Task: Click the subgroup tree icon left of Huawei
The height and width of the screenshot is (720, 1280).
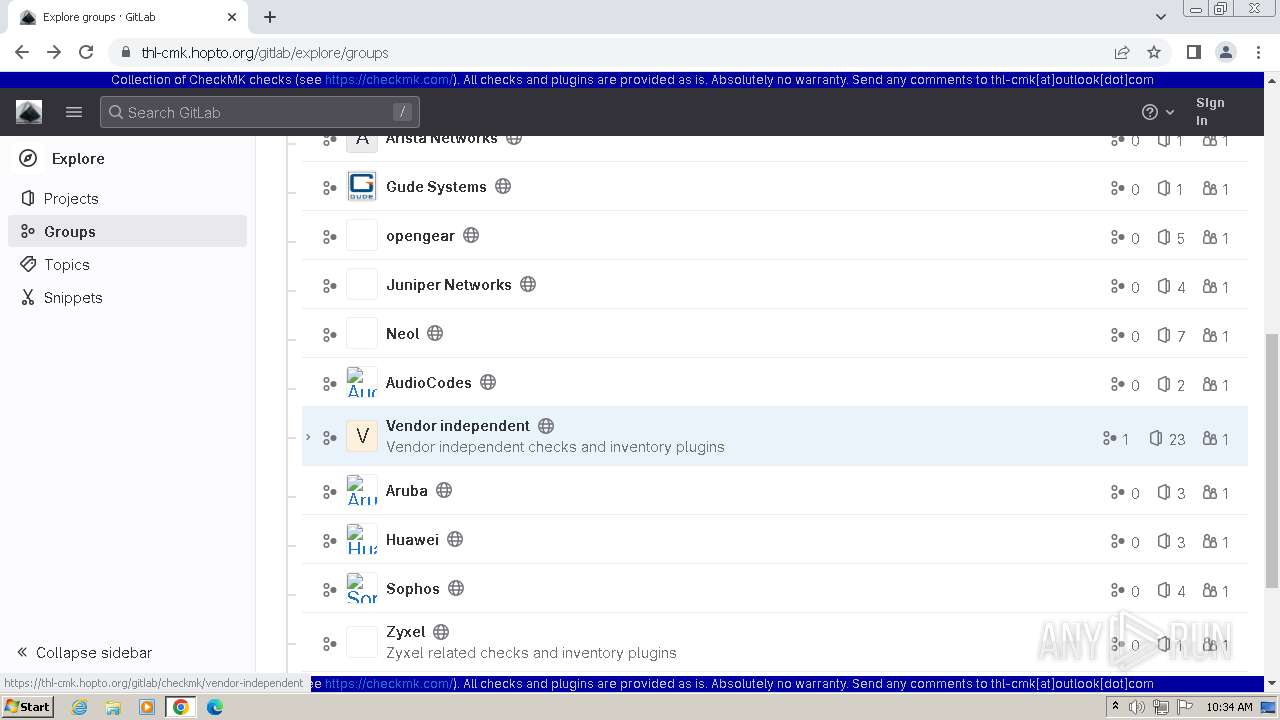Action: click(329, 541)
